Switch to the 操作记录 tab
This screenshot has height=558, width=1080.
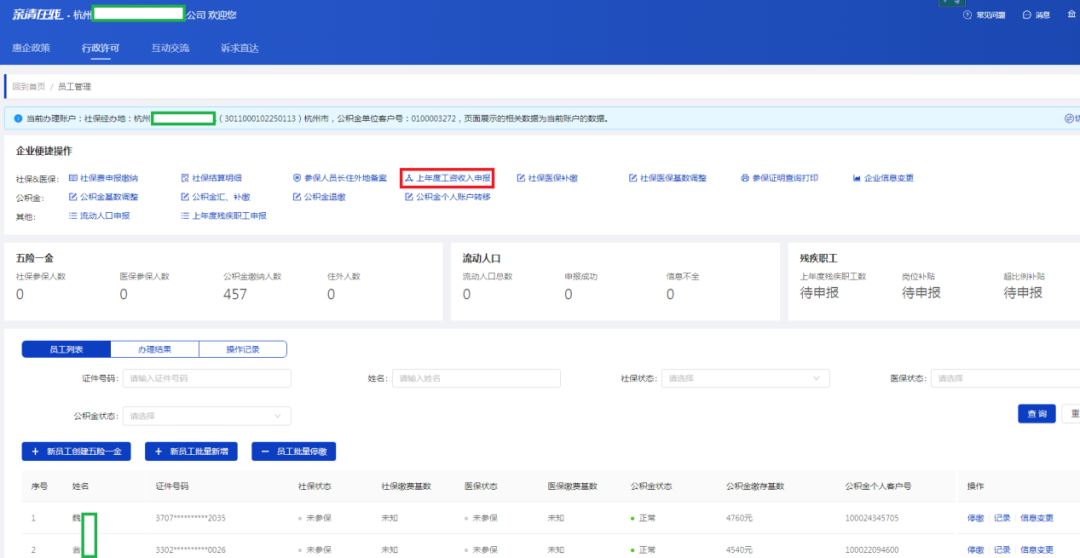click(242, 349)
